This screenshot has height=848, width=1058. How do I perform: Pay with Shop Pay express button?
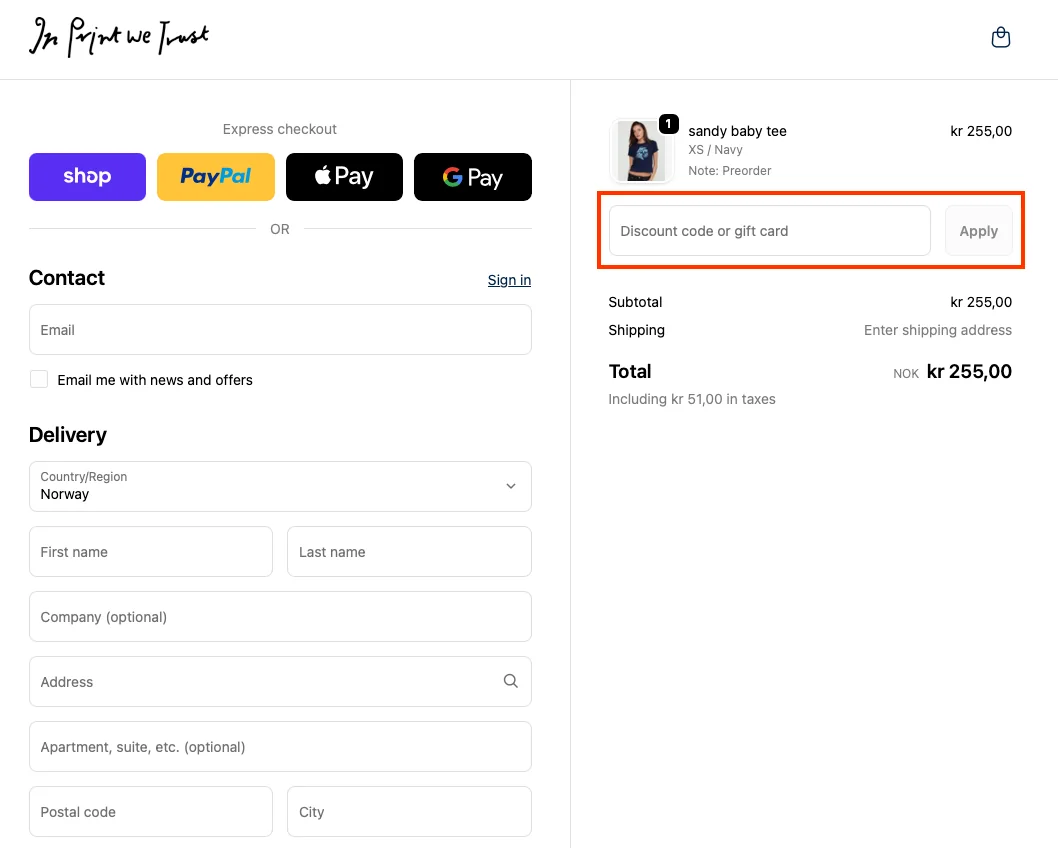click(x=87, y=177)
